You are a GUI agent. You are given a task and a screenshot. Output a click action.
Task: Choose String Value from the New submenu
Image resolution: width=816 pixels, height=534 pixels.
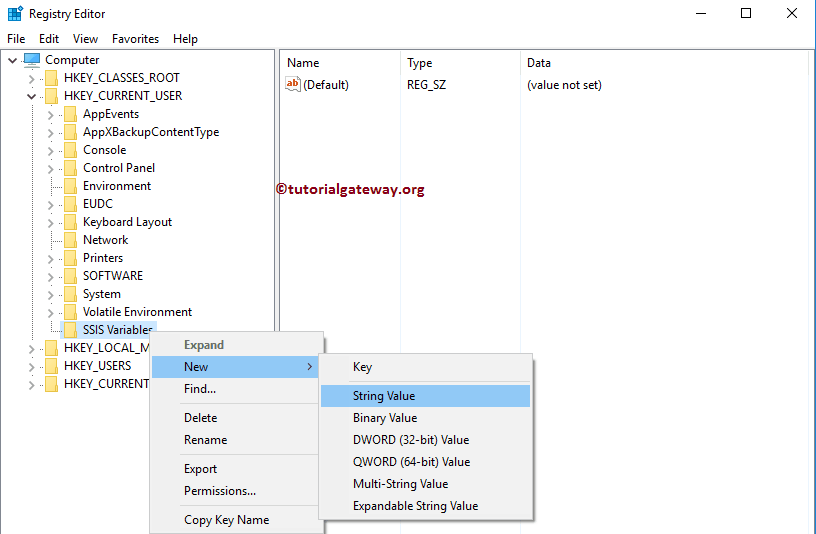pyautogui.click(x=425, y=396)
